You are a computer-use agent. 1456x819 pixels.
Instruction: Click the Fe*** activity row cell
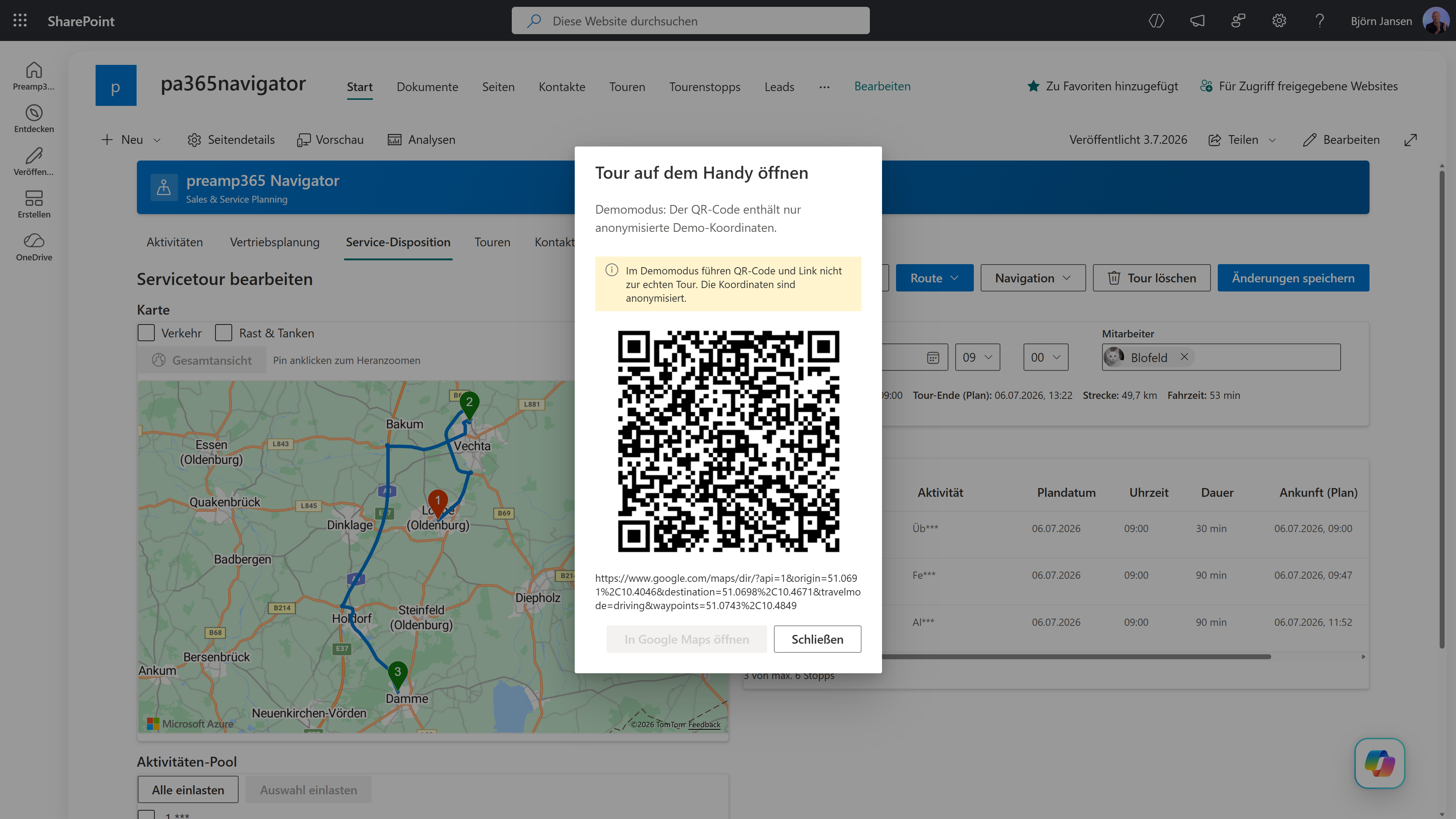924,575
